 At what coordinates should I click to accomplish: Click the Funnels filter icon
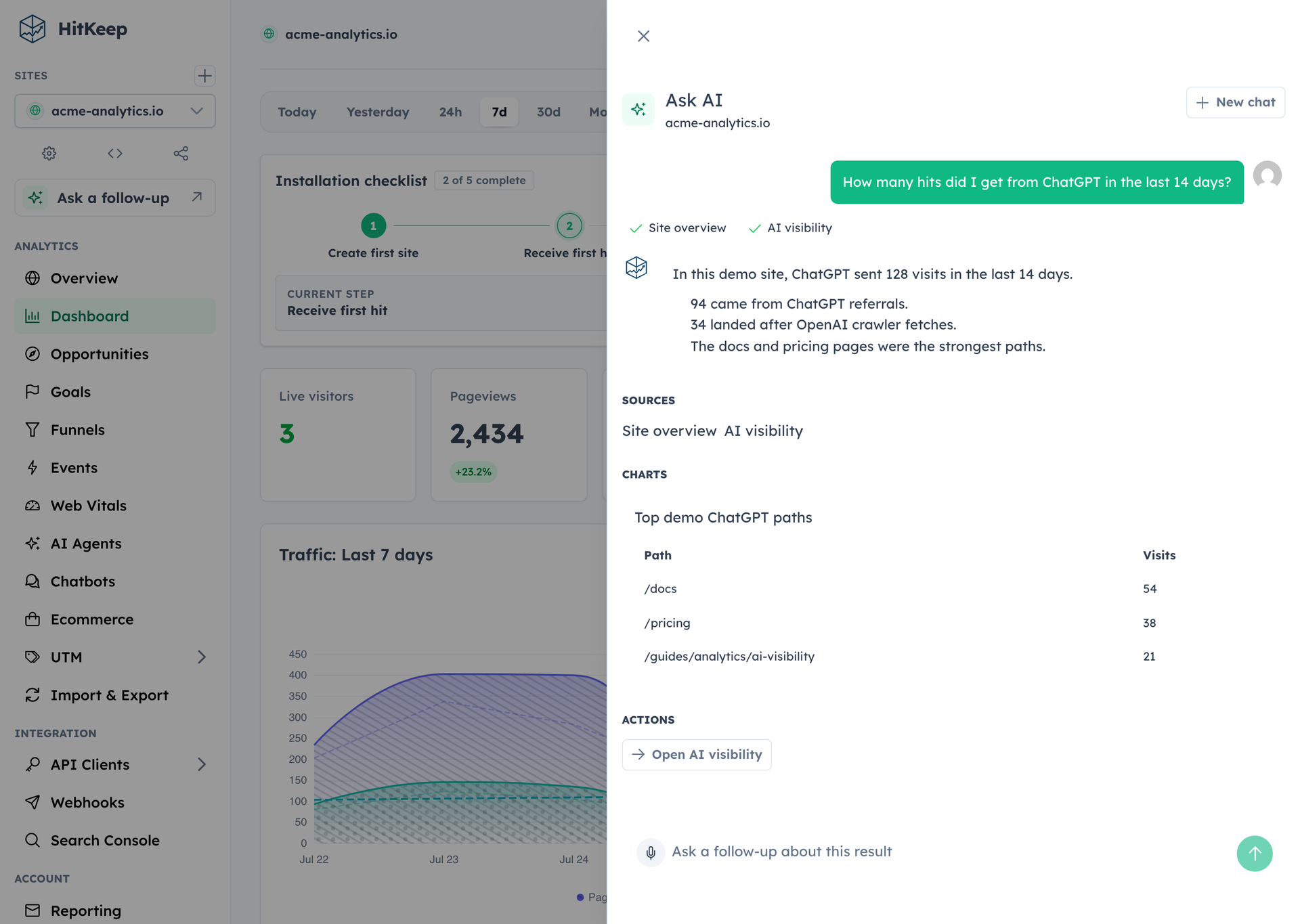(32, 430)
